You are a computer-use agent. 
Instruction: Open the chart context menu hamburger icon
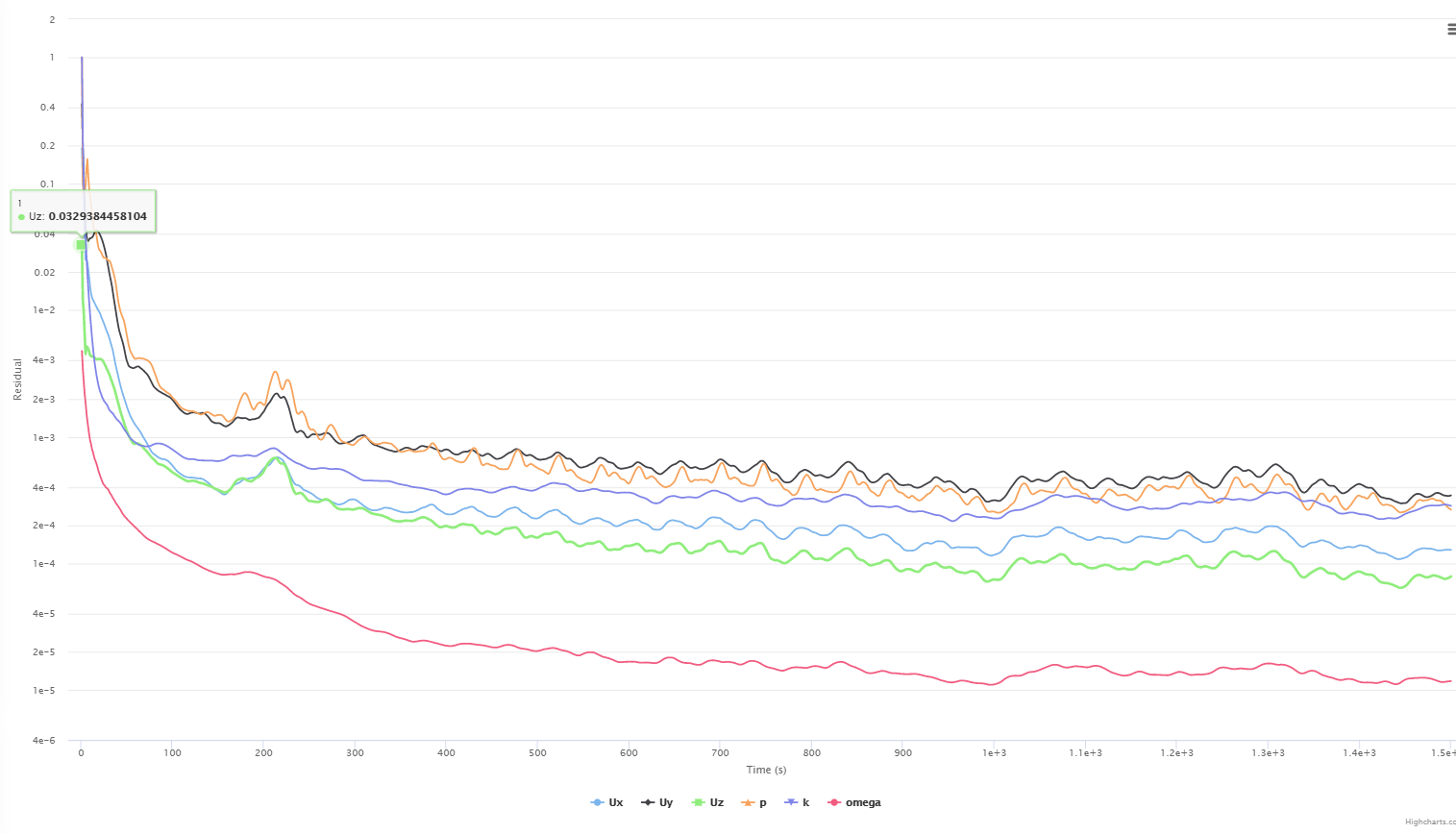click(x=1450, y=30)
